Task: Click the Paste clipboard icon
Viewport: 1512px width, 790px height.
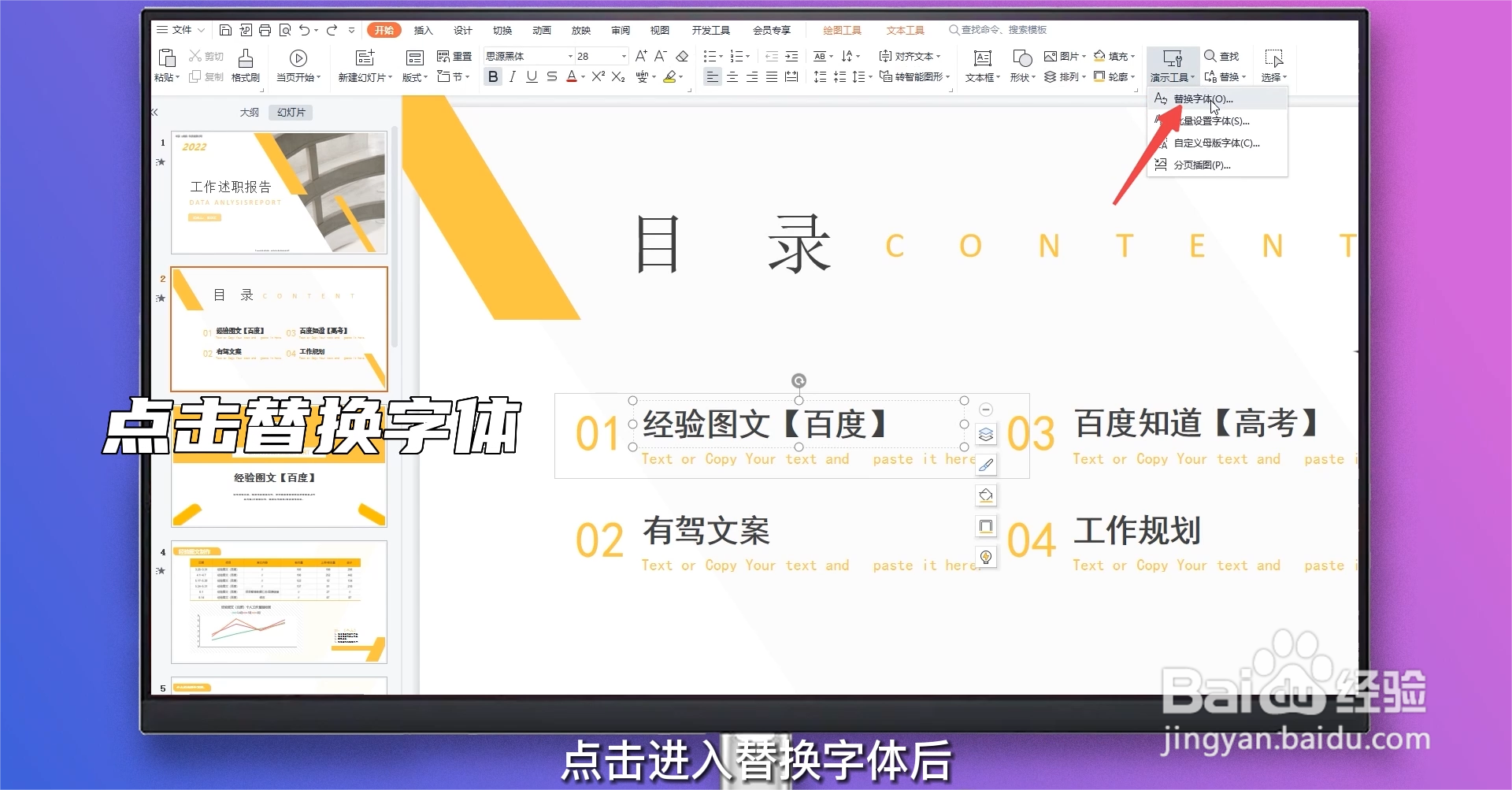Action: [167, 57]
